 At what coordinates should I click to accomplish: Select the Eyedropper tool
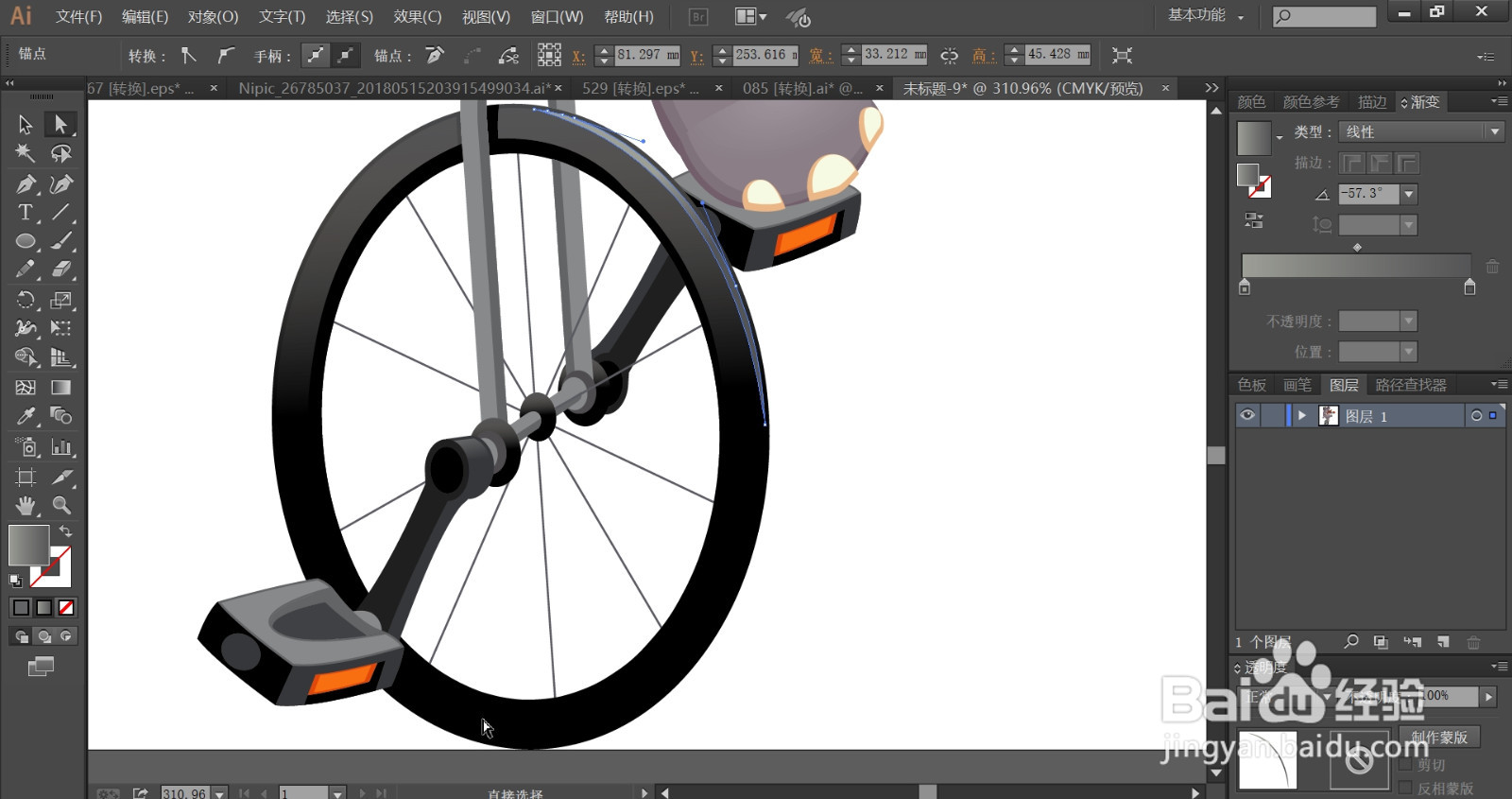[x=26, y=416]
